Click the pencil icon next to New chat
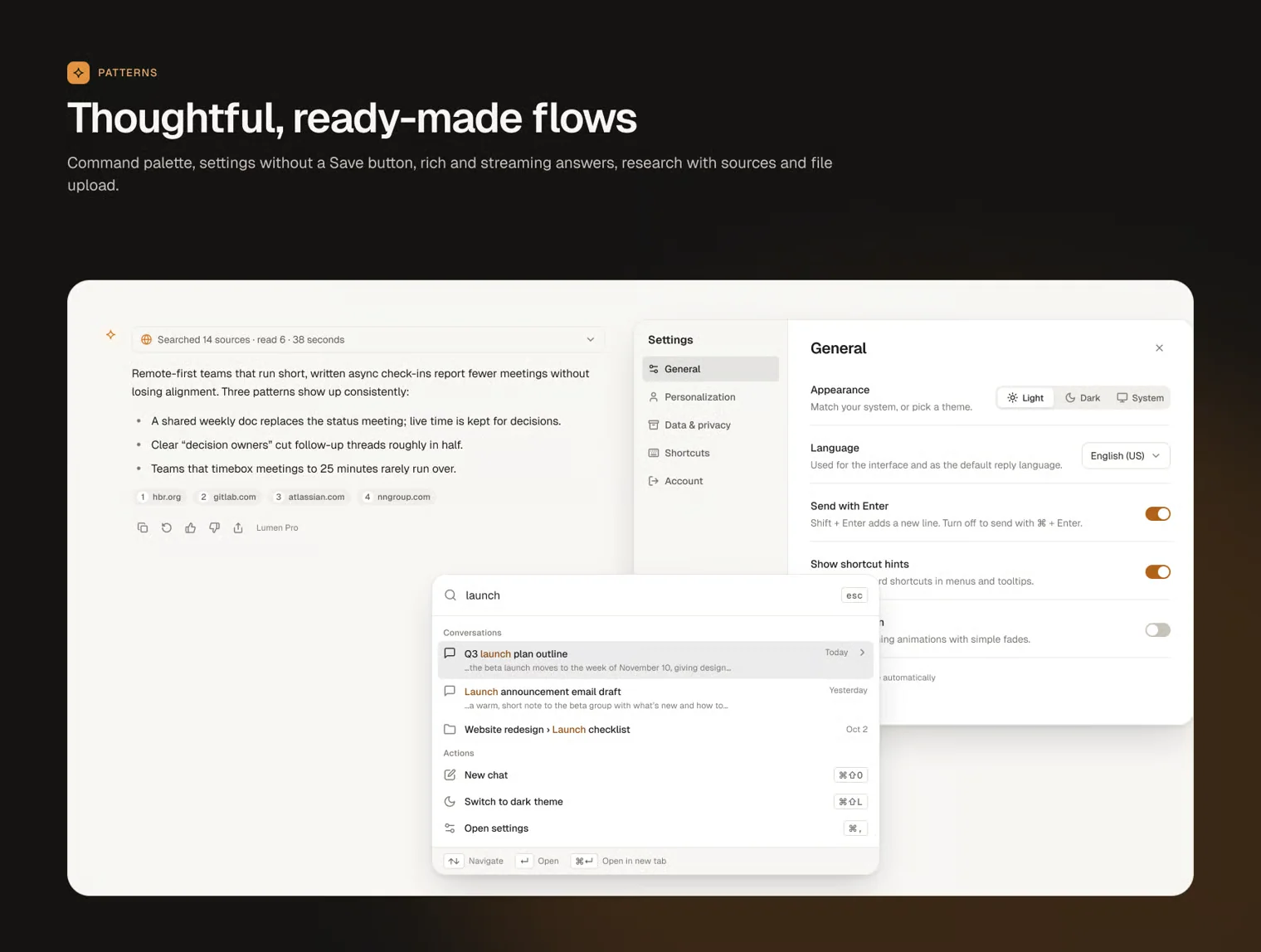 coord(450,775)
